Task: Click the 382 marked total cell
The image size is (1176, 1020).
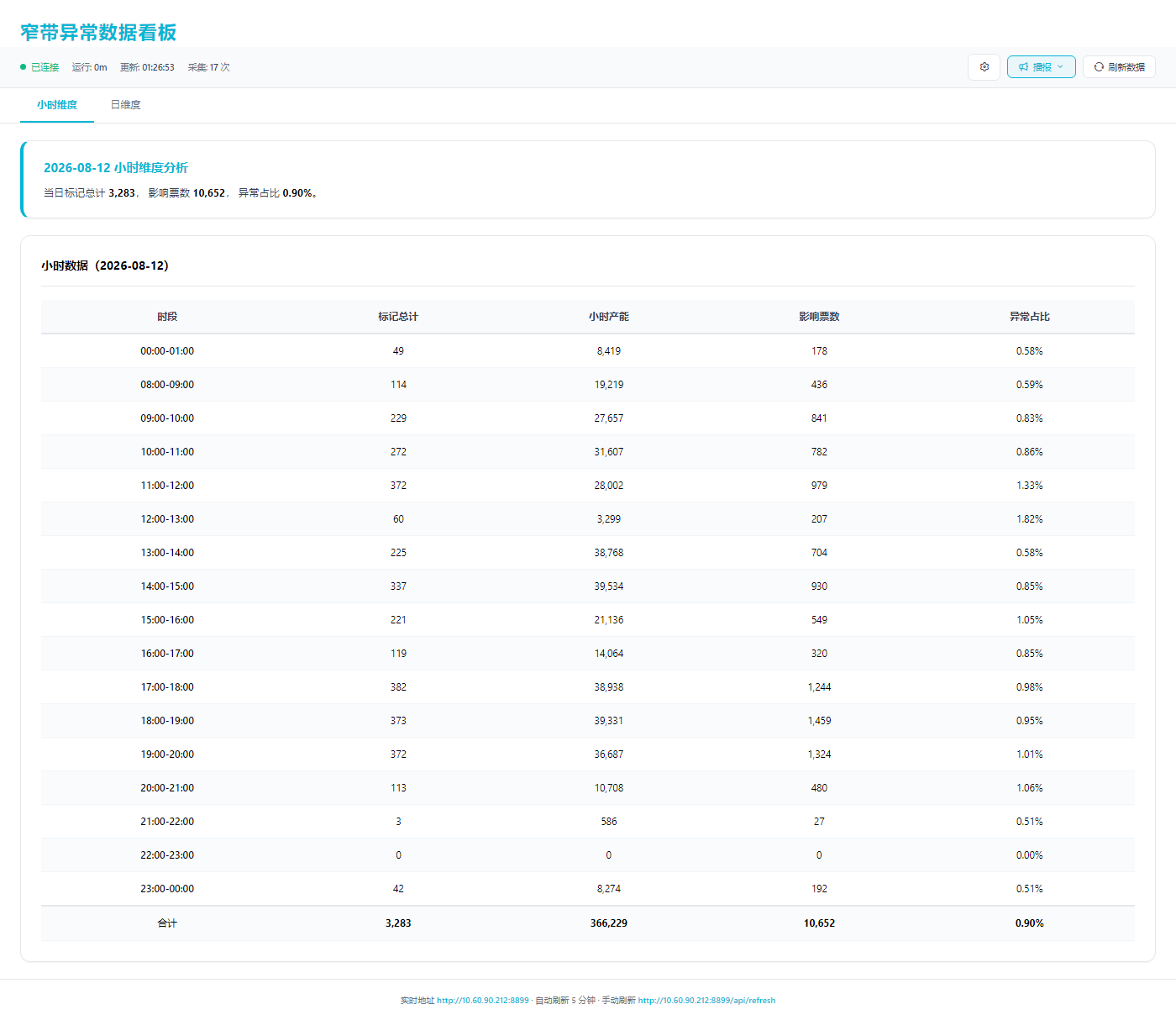Action: [x=398, y=687]
